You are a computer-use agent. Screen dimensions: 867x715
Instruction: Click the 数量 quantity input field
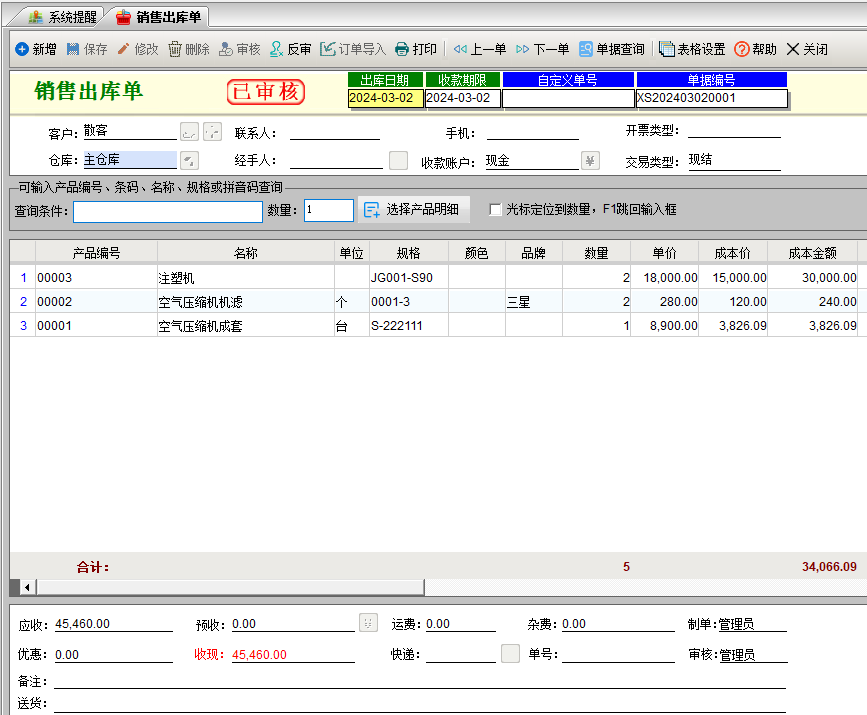click(328, 211)
